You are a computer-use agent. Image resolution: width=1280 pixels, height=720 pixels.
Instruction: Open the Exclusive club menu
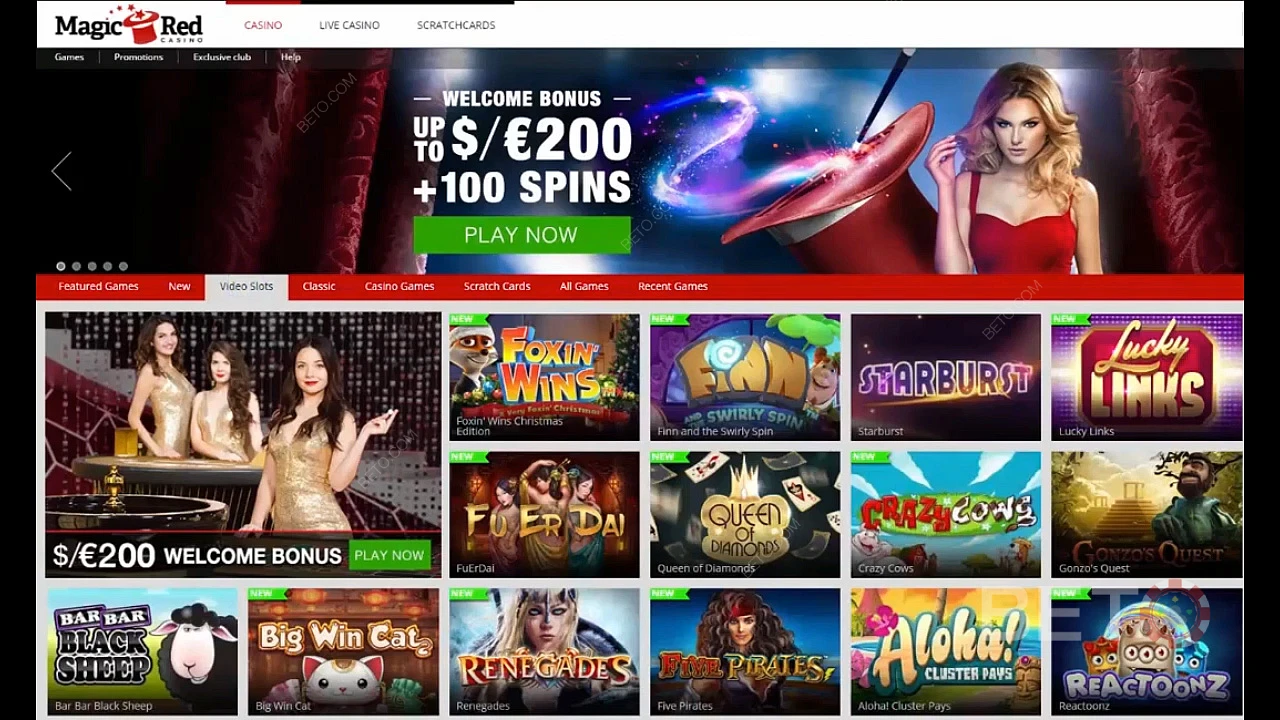222,57
